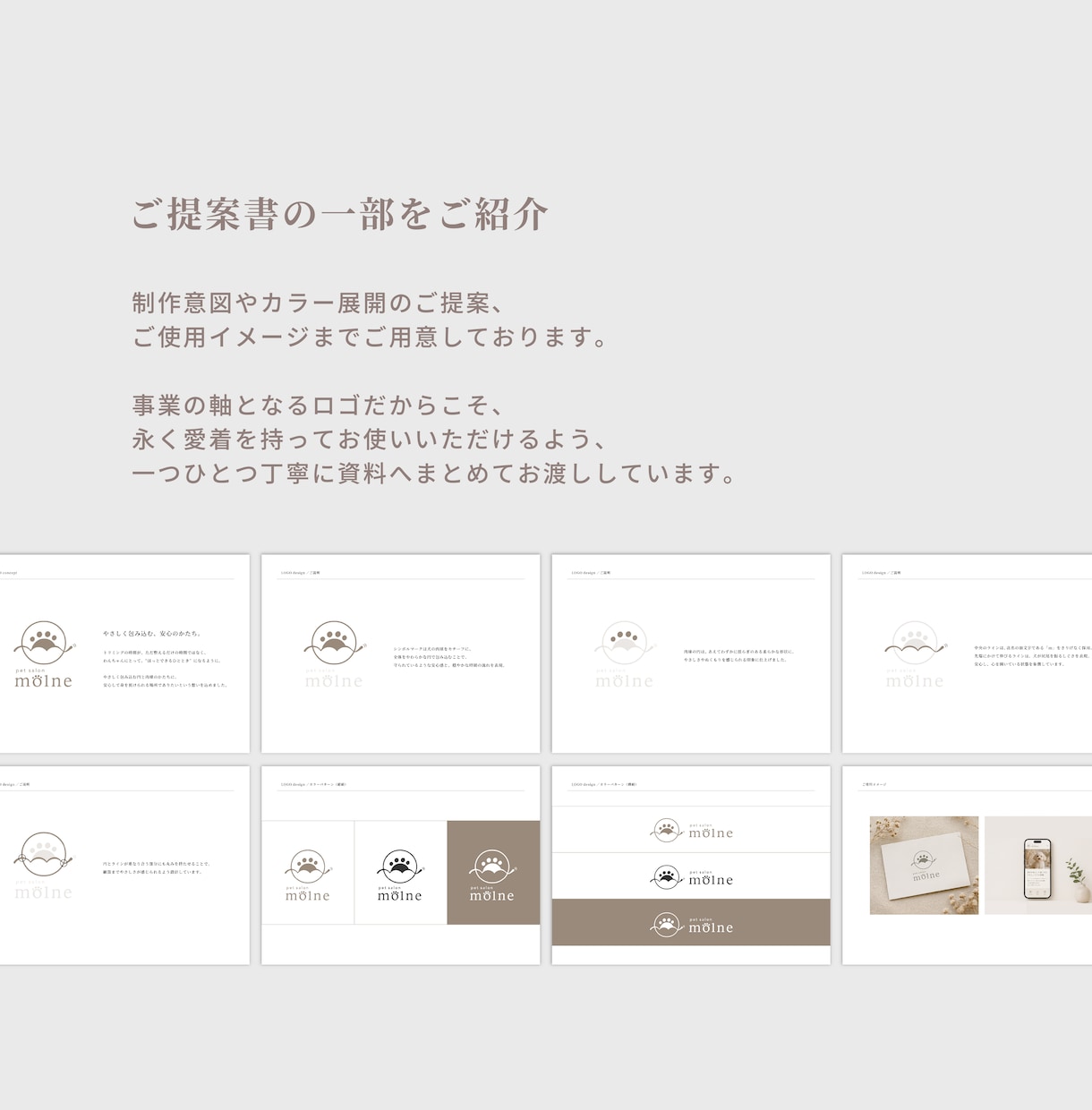
Task: Click the black horizontal mölne logo
Action: (x=691, y=877)
